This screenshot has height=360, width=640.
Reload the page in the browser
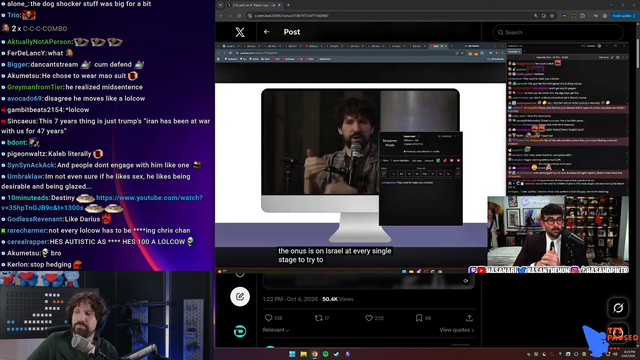[x=239, y=16]
